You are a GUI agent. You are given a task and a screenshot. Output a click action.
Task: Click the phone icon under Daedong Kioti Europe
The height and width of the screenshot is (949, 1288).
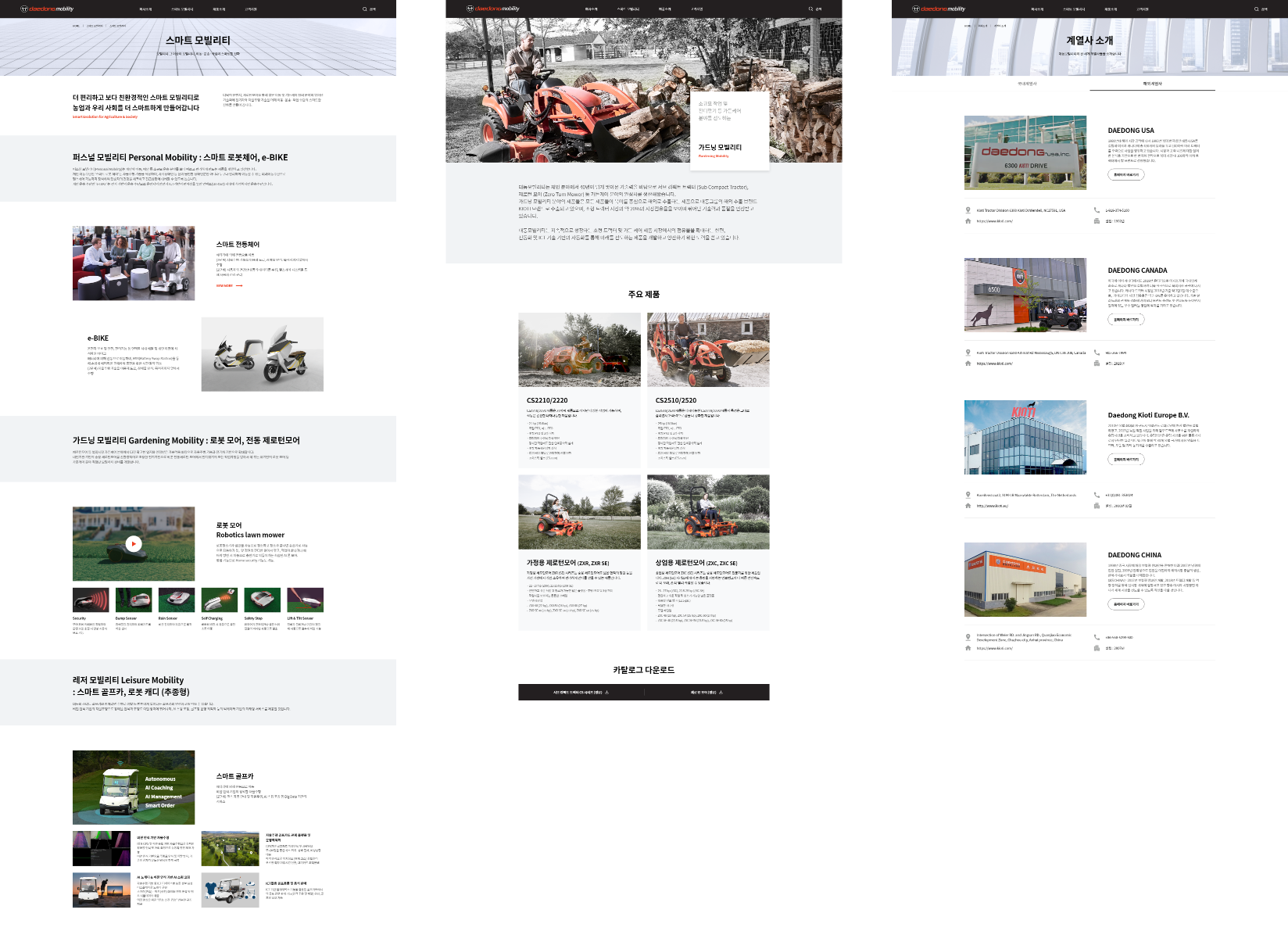tap(1097, 495)
